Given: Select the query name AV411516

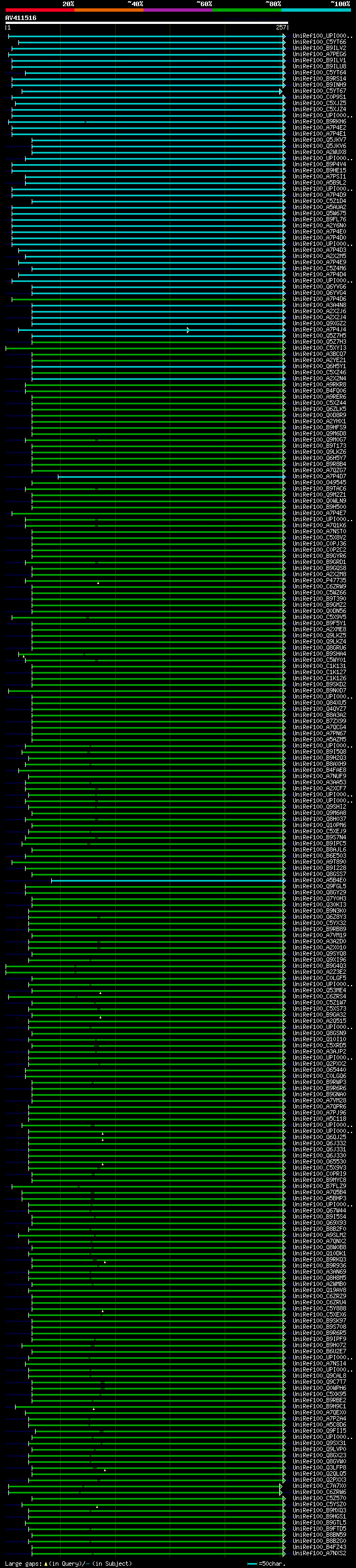Looking at the screenshot, I should [21, 18].
